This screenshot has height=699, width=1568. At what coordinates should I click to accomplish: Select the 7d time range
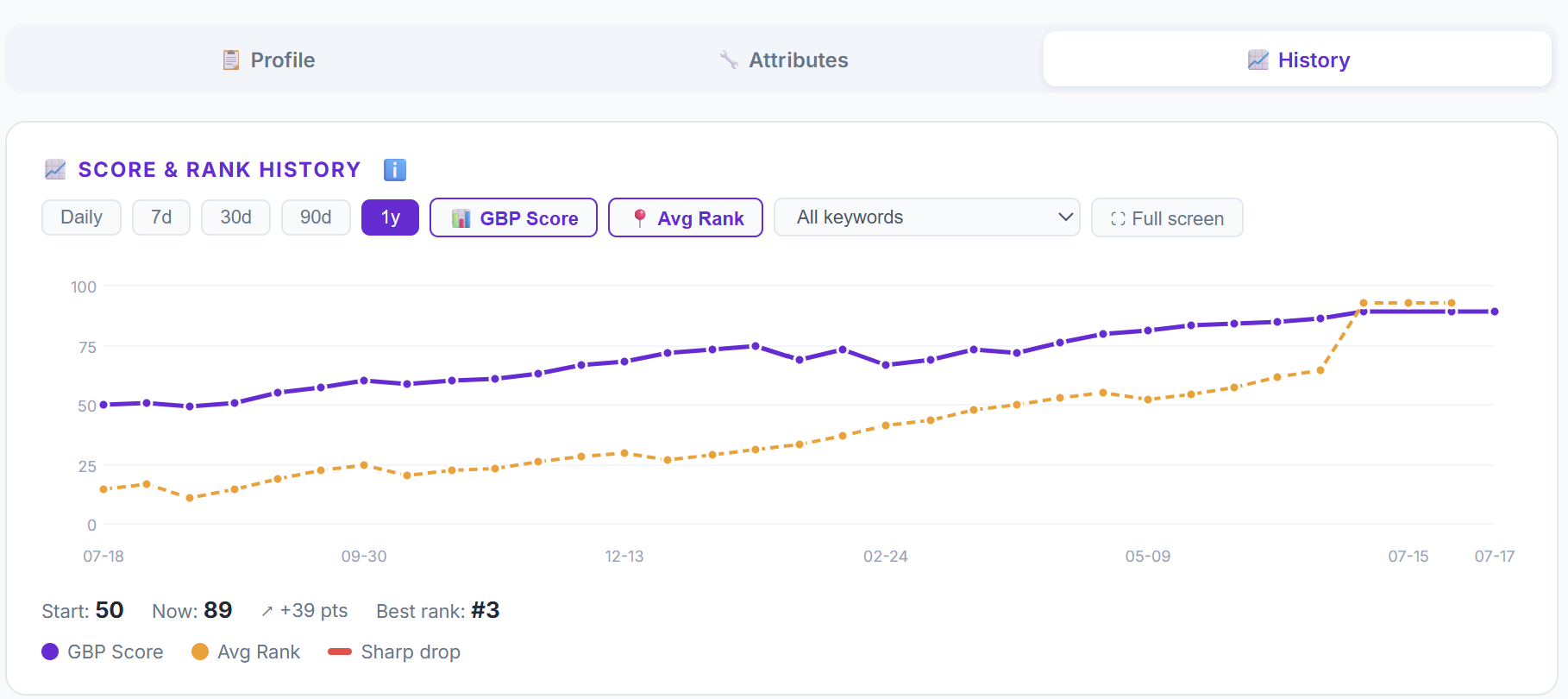pyautogui.click(x=161, y=217)
